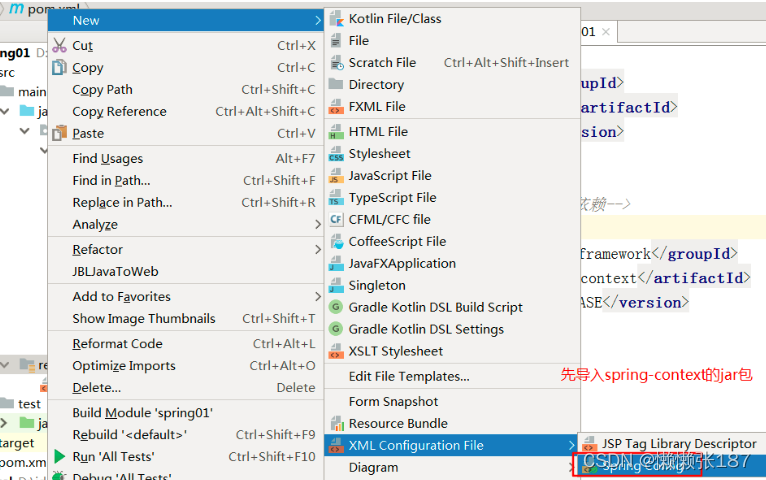Click the File document icon
766x480 pixels.
(336, 41)
